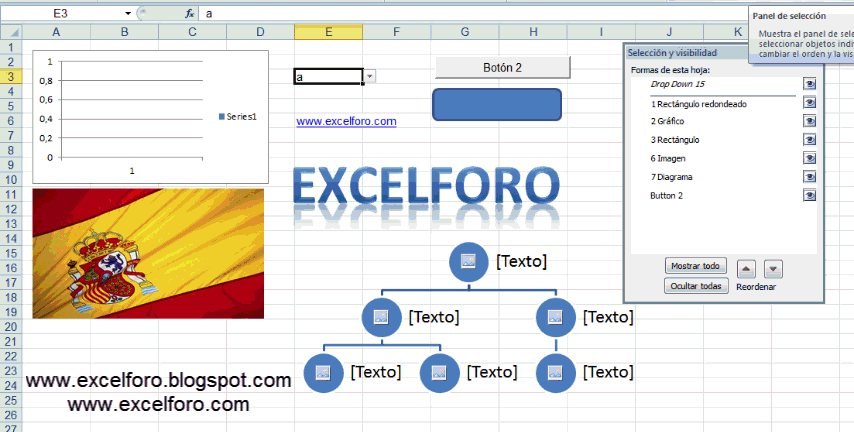Toggle eye icon for Button 2

pyautogui.click(x=809, y=196)
